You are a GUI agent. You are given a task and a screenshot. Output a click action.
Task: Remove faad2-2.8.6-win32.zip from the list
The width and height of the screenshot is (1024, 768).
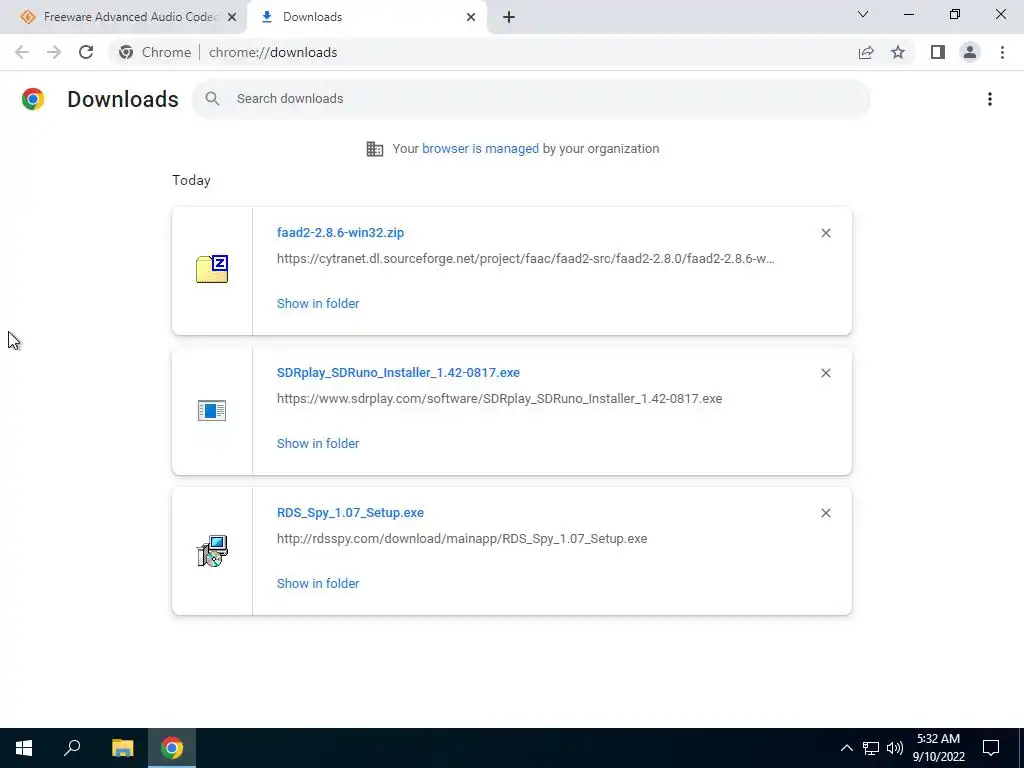[825, 233]
